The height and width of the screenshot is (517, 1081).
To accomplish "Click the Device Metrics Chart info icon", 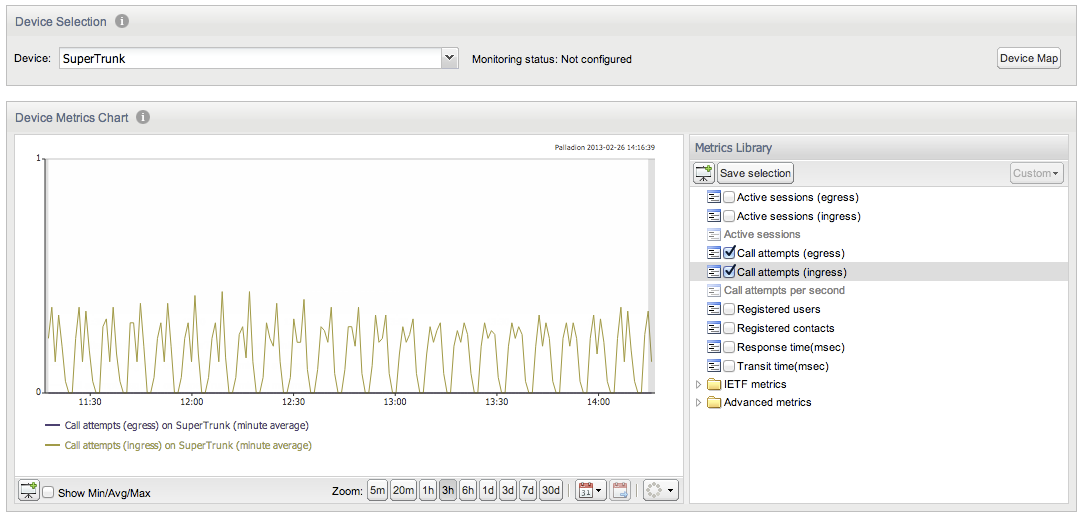I will coord(143,117).
